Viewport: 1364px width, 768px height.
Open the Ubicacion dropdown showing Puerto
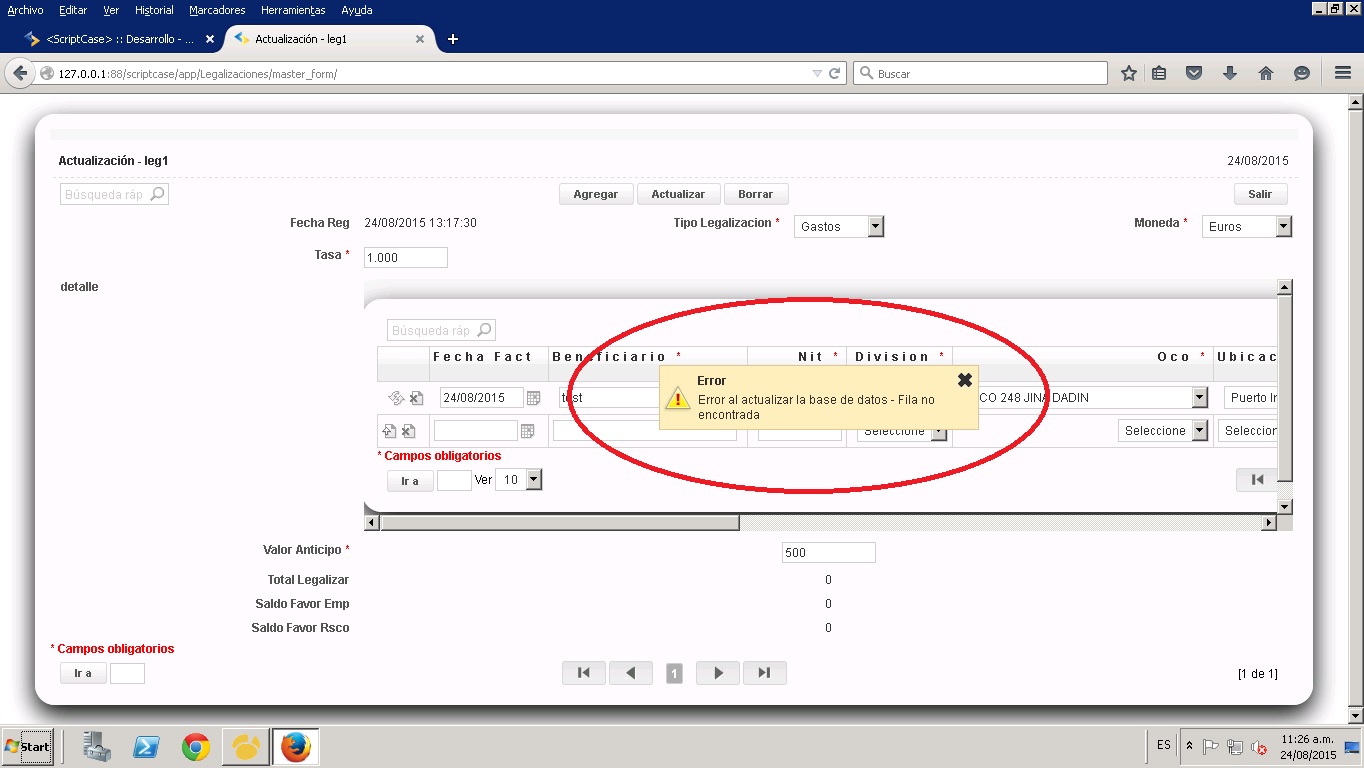click(1251, 398)
